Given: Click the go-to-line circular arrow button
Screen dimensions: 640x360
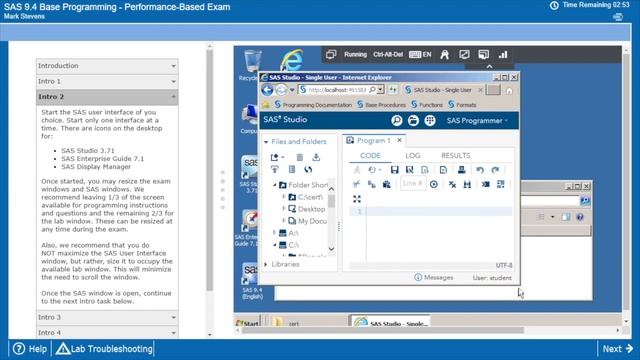Looking at the screenshot, I should coord(434,184).
